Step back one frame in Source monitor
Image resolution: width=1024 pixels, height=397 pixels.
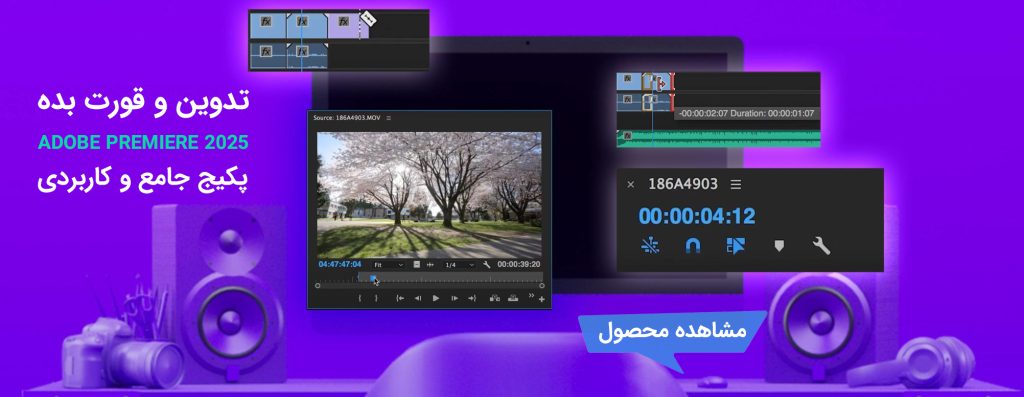click(x=418, y=298)
